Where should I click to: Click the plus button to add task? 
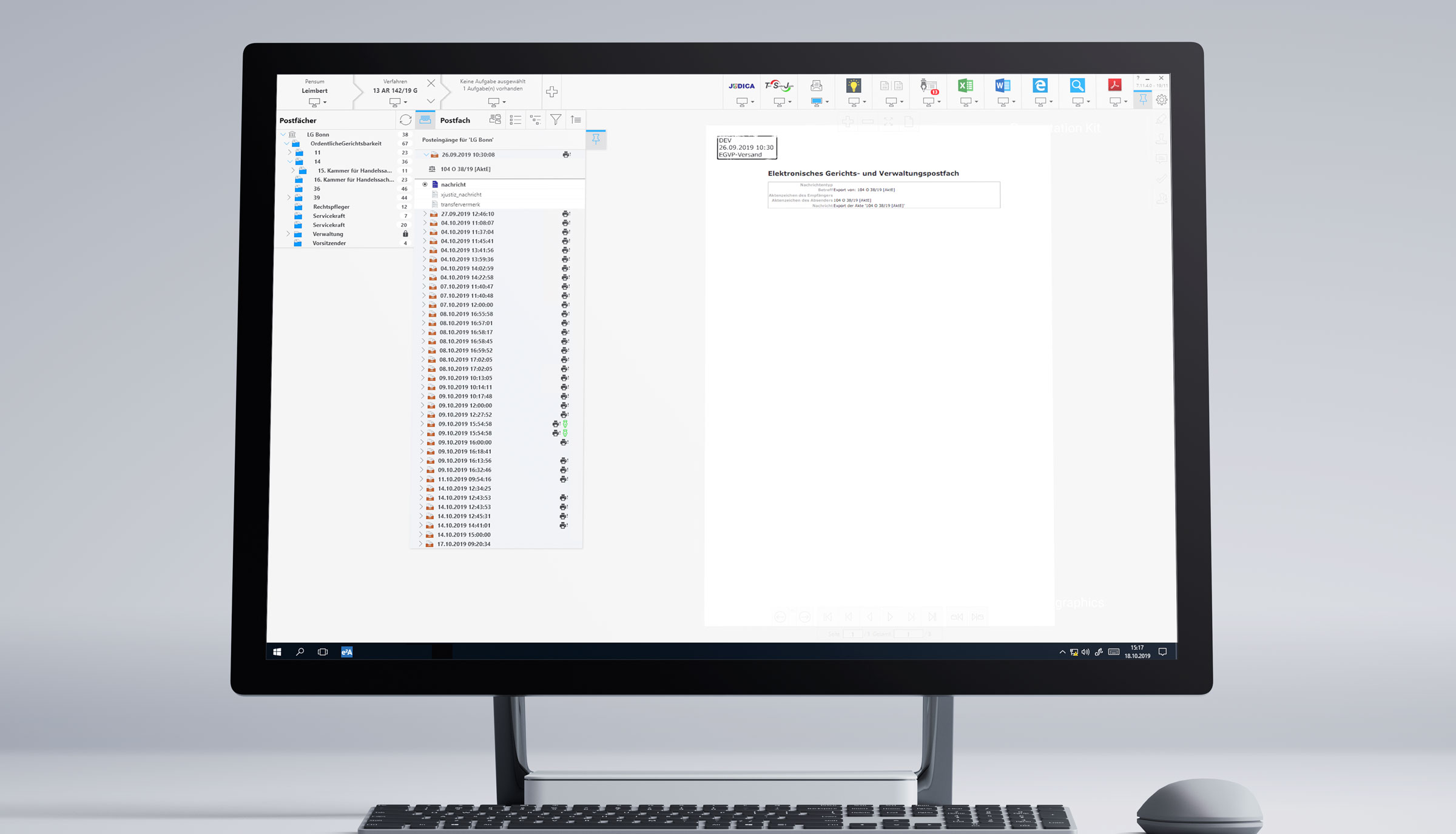coord(551,92)
